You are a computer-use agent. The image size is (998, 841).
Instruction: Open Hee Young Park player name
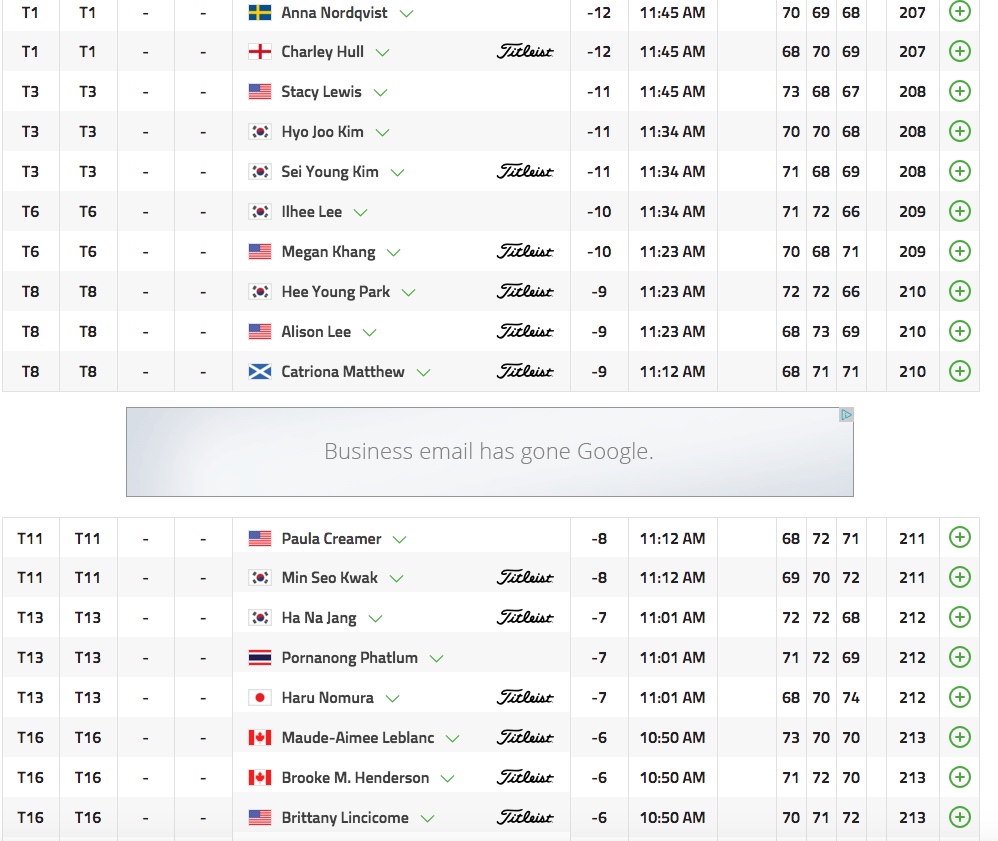click(335, 292)
